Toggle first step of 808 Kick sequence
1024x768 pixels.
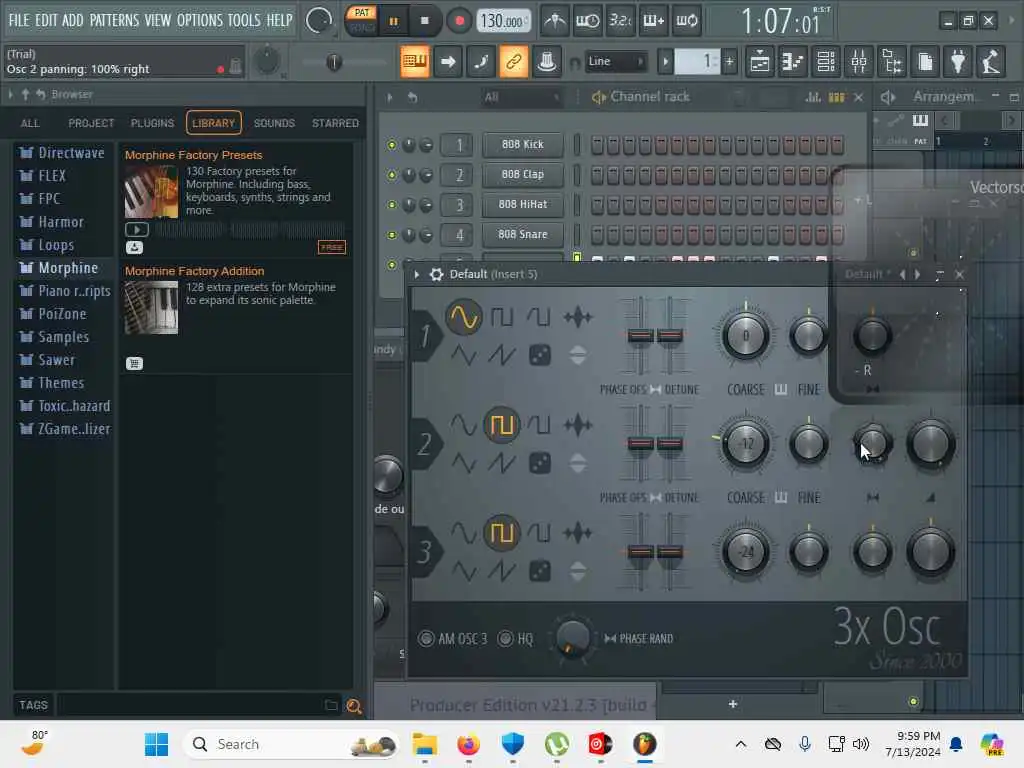coord(597,144)
